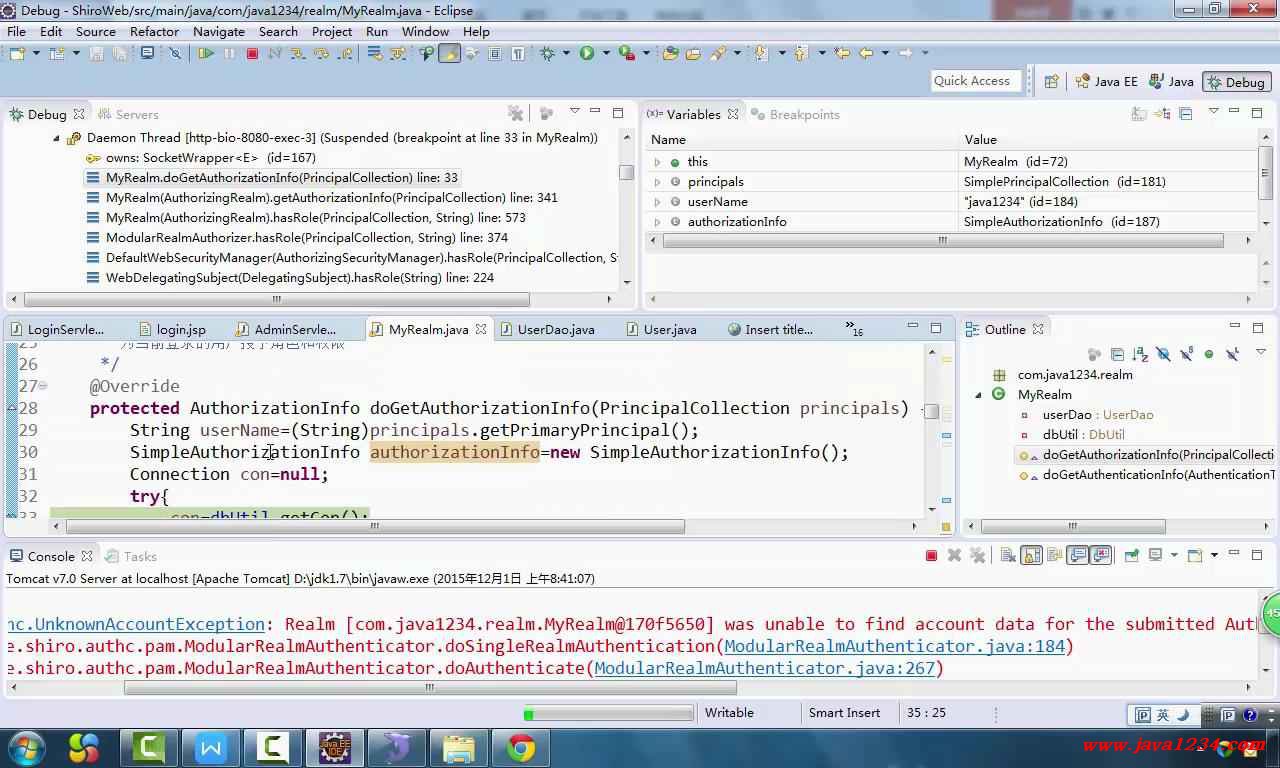The width and height of the screenshot is (1280, 768).
Task: Open the Refactor menu
Action: pyautogui.click(x=154, y=31)
